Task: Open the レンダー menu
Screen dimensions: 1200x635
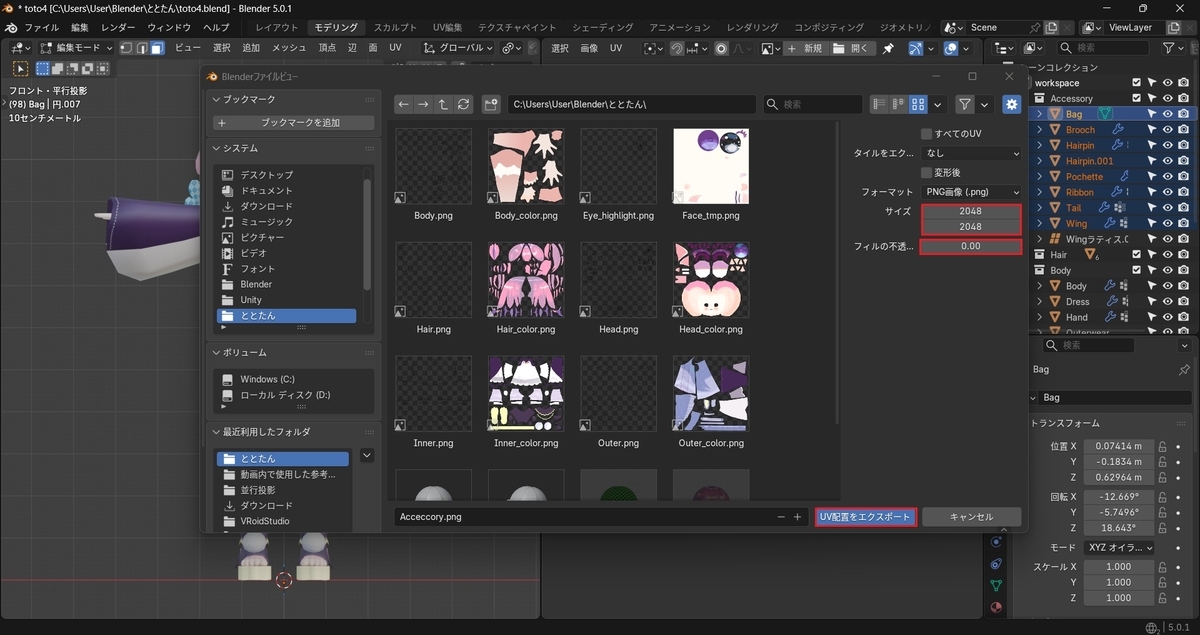Action: (118, 27)
